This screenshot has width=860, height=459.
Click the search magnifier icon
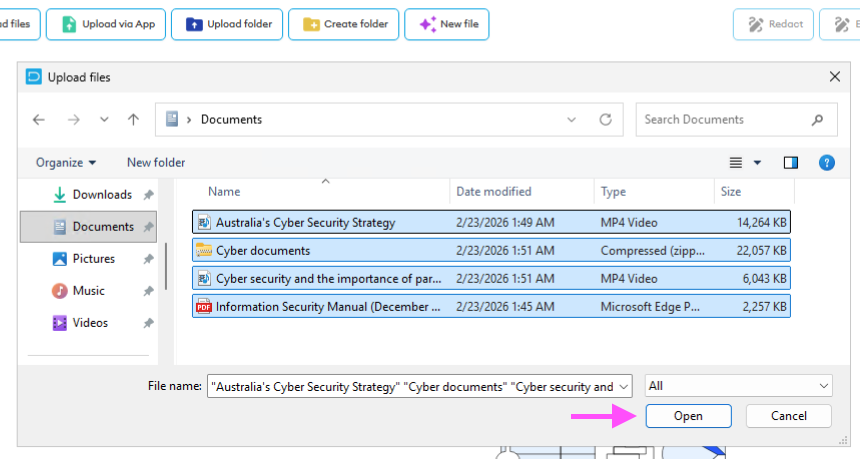click(817, 120)
